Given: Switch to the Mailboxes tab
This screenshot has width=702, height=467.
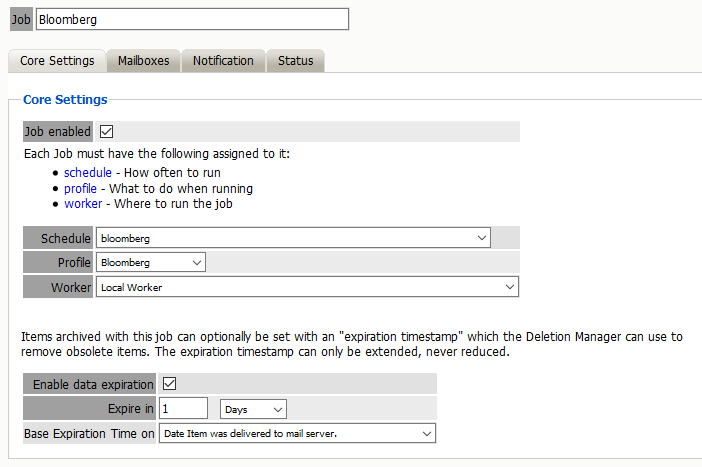Looking at the screenshot, I should pos(143,61).
